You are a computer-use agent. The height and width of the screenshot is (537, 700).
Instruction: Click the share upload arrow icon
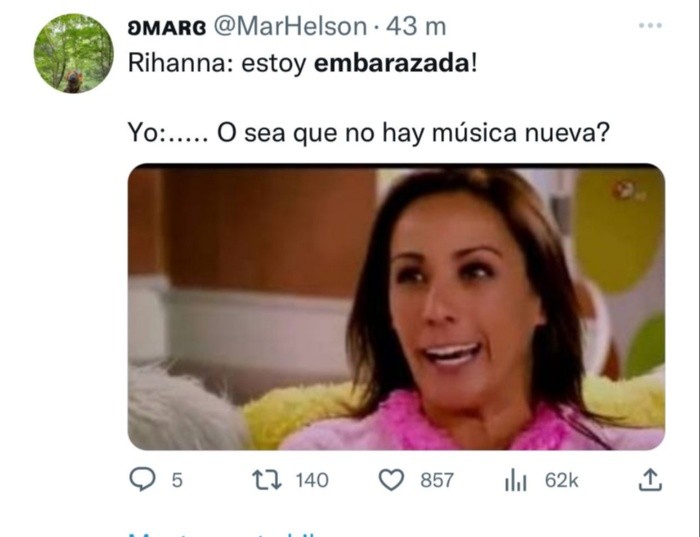[x=650, y=480]
